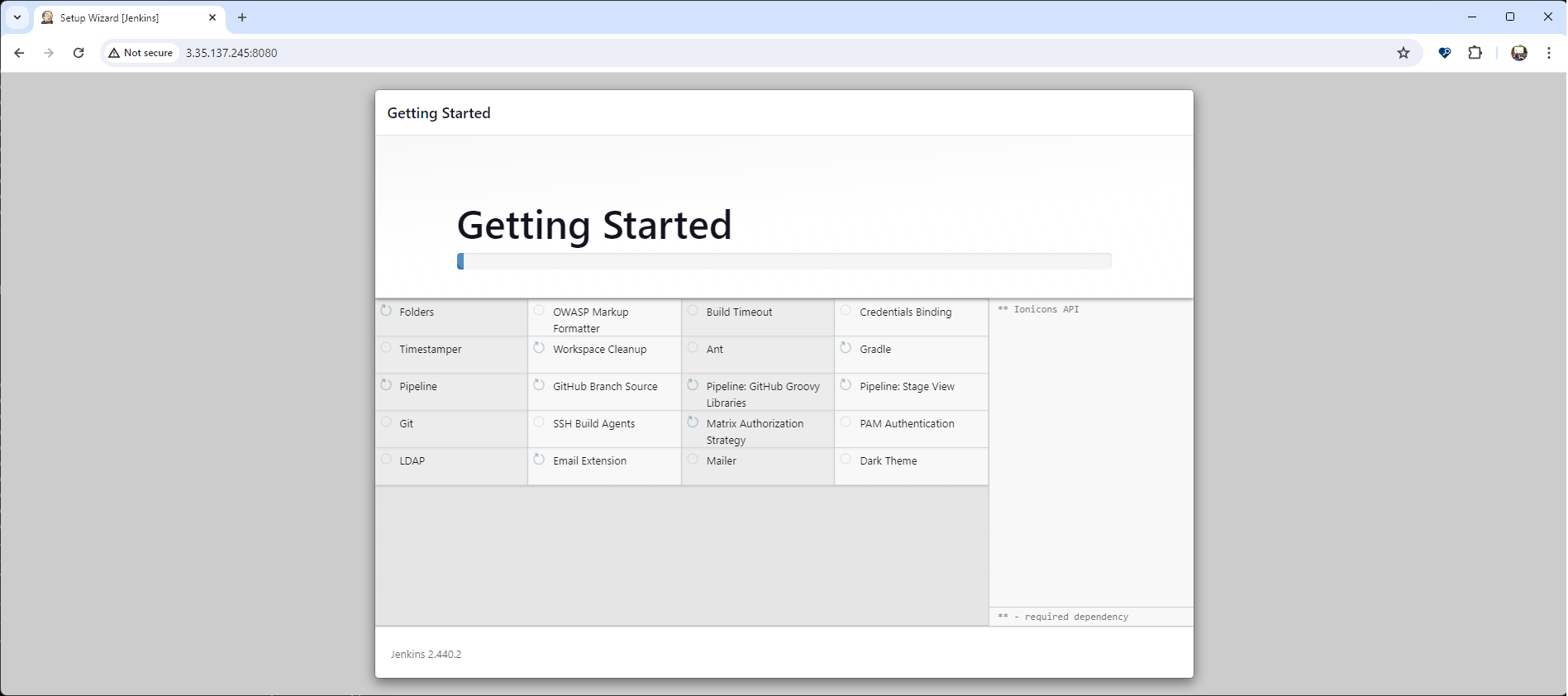Click the Credentials Binding label
Screen dimensions: 1568x696
905,312
